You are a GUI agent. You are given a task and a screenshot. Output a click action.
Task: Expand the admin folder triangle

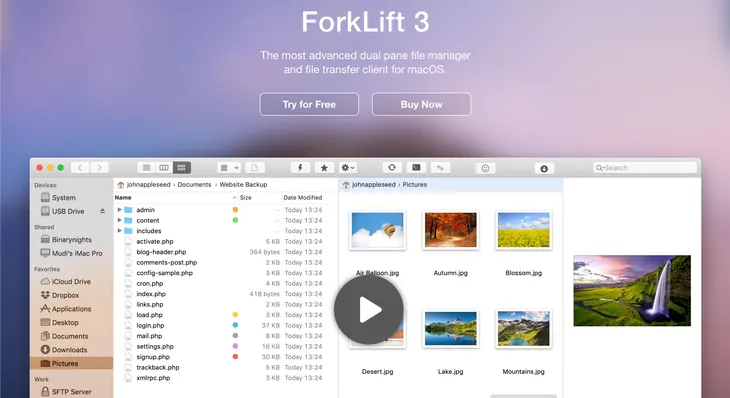click(x=120, y=210)
